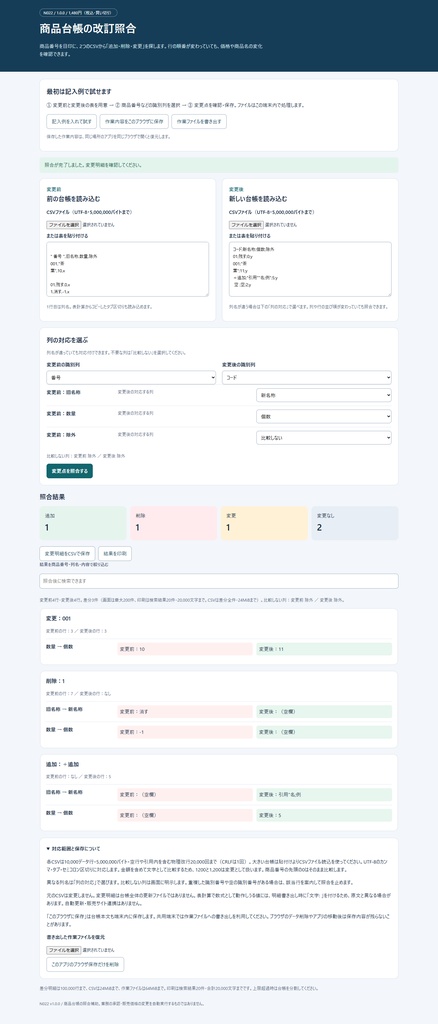Click the 記入例を入れて試す button

(x=71, y=121)
